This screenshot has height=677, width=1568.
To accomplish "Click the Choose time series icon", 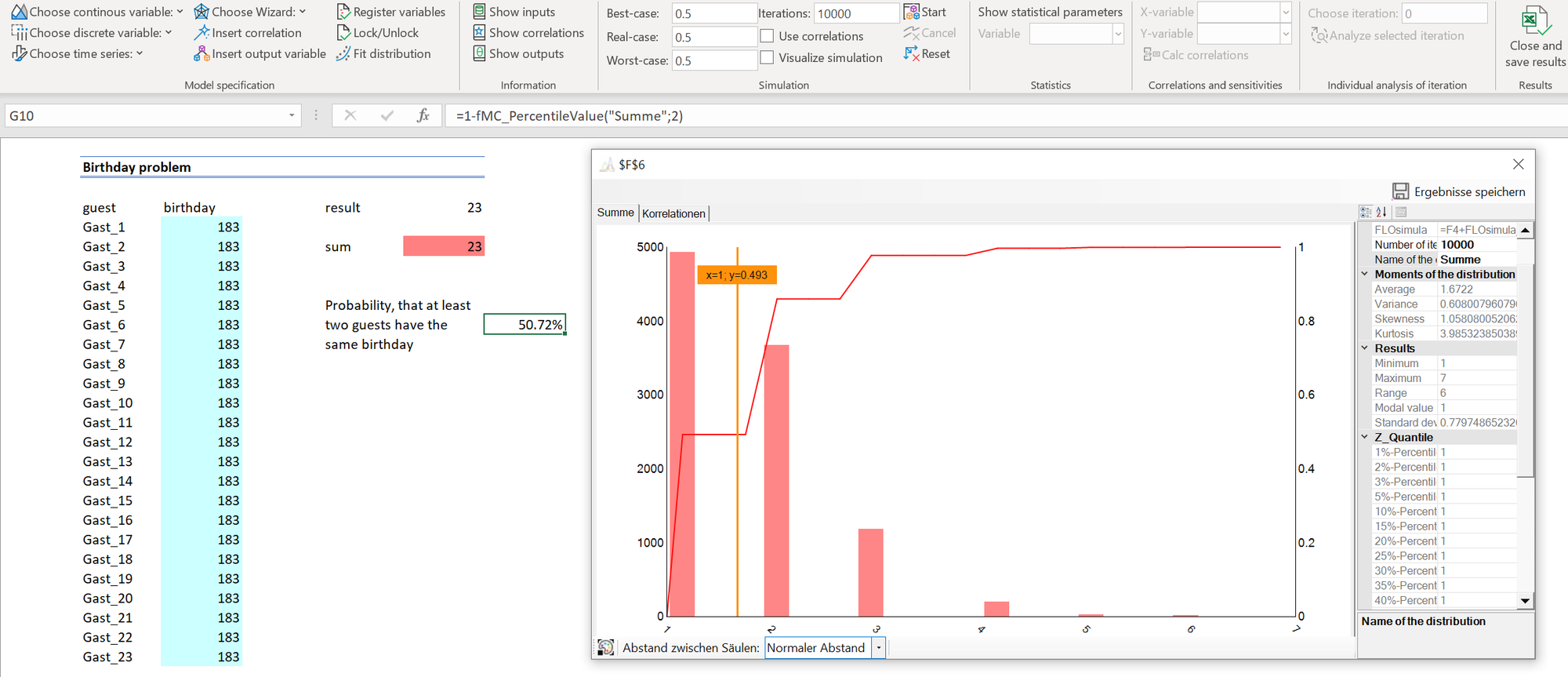I will coord(19,53).
